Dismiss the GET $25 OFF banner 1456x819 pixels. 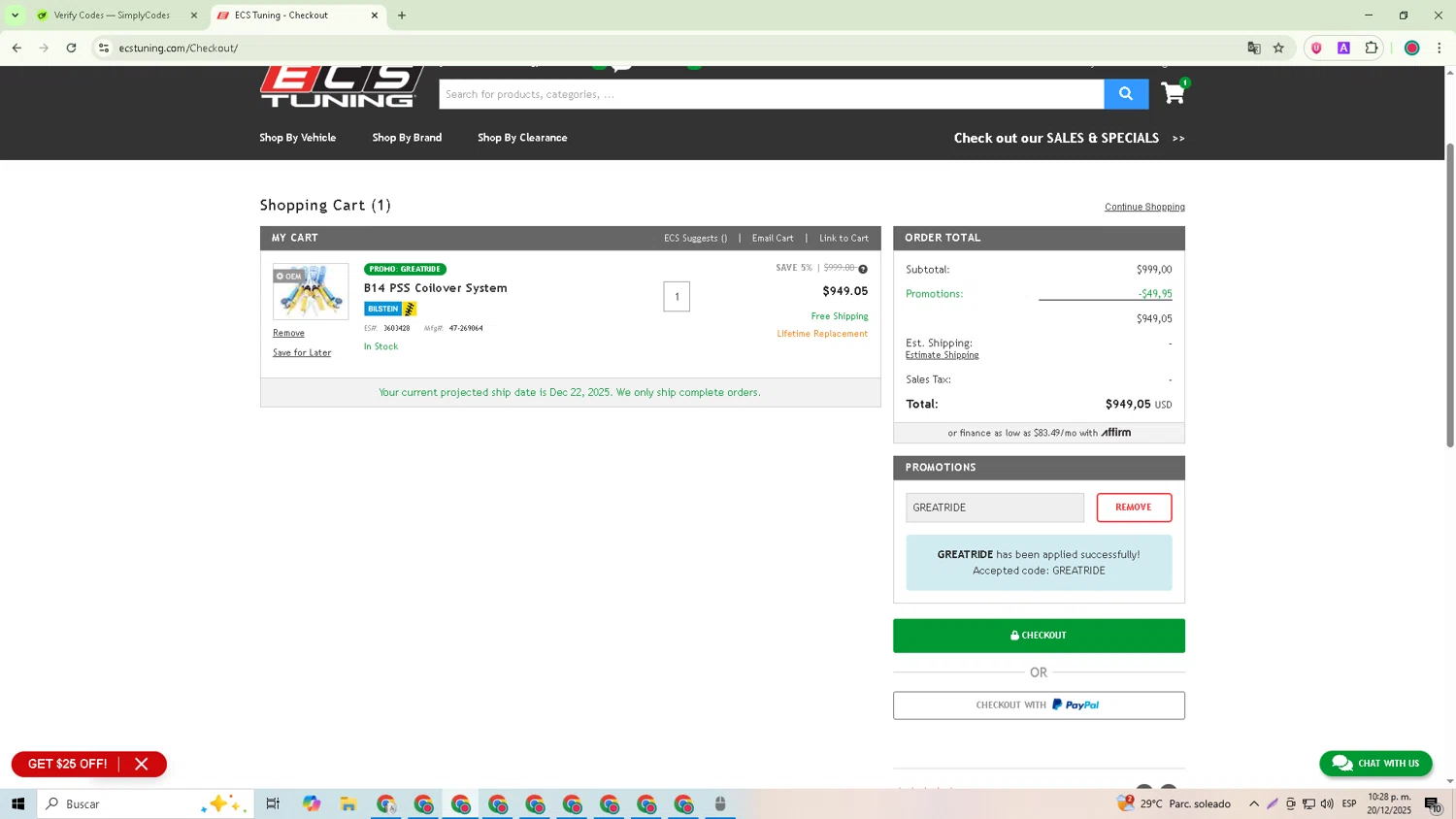pyautogui.click(x=142, y=765)
